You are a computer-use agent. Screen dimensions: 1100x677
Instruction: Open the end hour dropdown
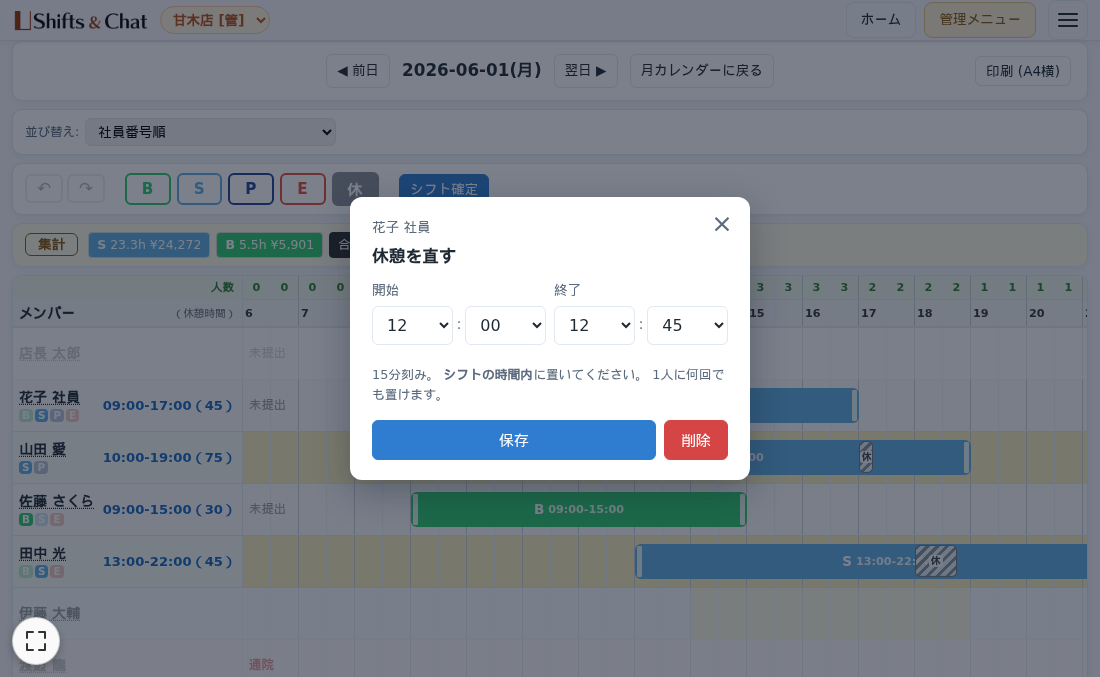[x=594, y=326]
